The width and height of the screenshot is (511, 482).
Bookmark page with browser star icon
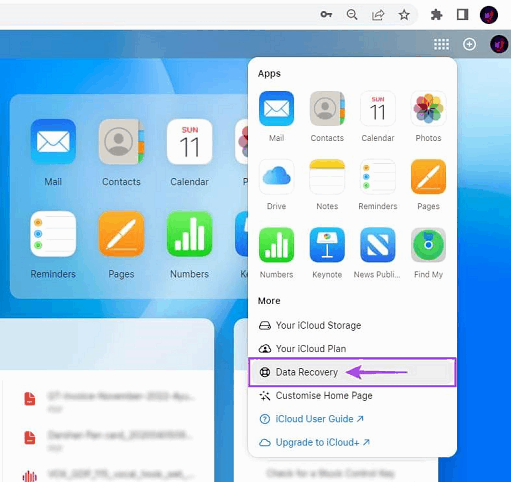[x=404, y=15]
